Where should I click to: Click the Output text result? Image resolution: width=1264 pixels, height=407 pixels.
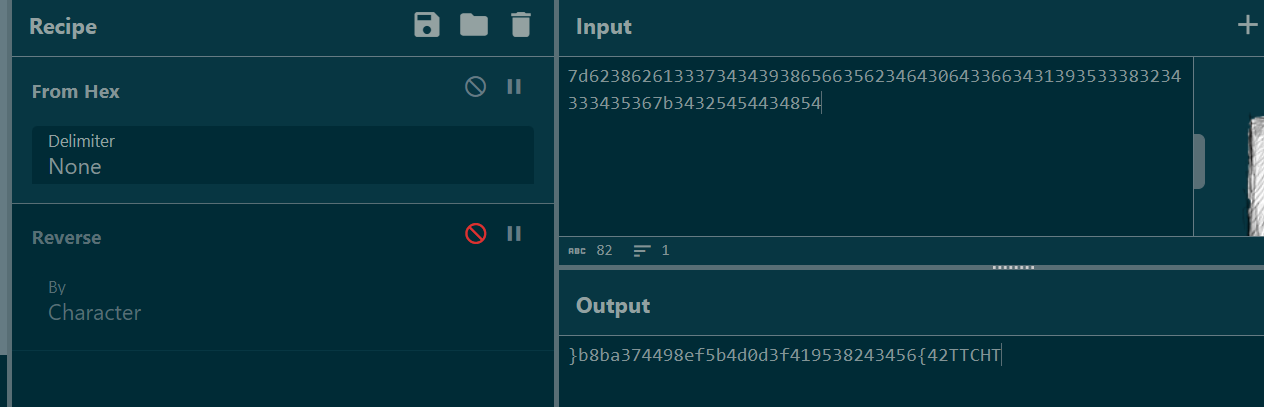coord(784,355)
